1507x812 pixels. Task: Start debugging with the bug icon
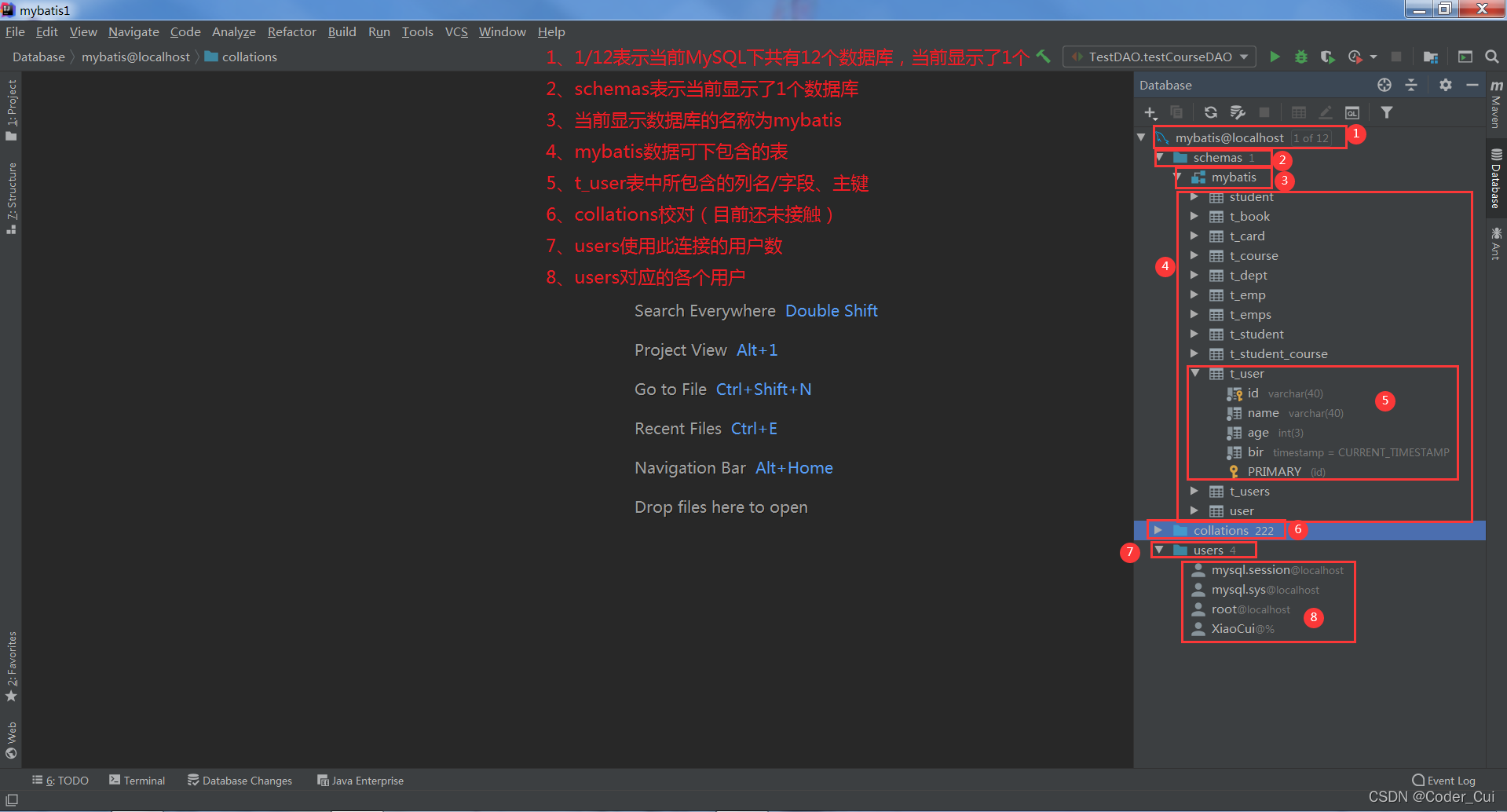tap(1301, 57)
